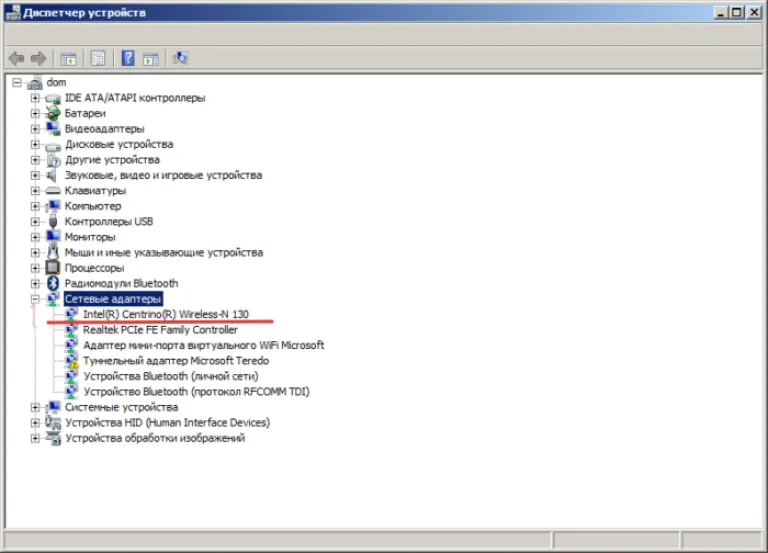The image size is (768, 553).
Task: Click the speaker icon for Звуковые устройства
Action: click(52, 175)
